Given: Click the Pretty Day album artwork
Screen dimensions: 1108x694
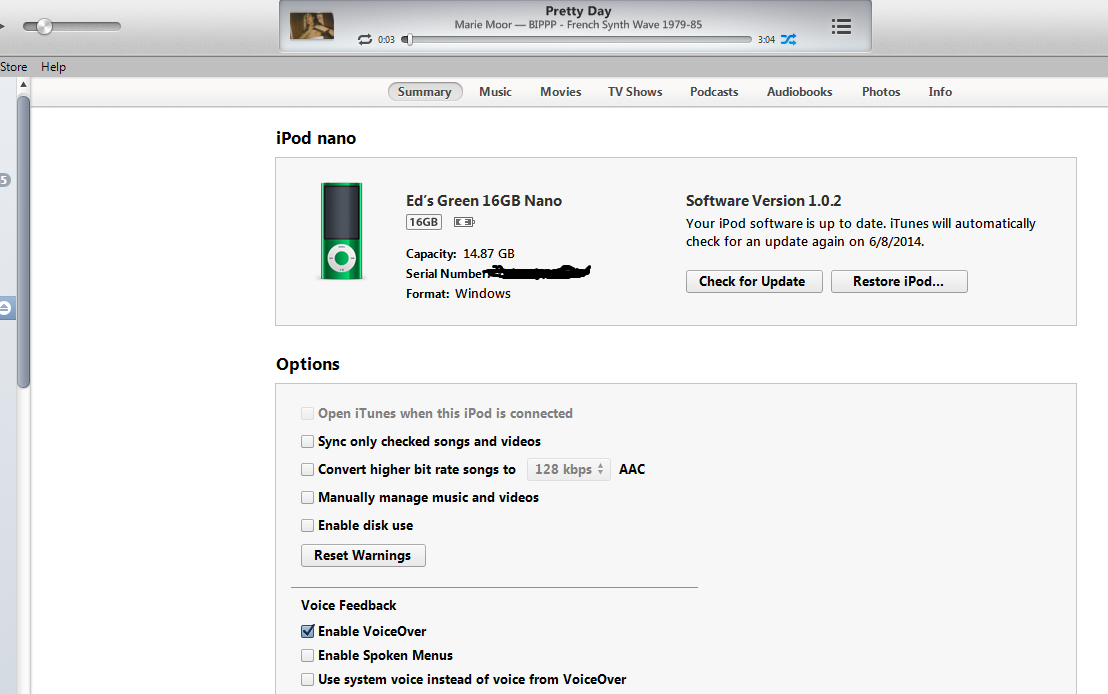Looking at the screenshot, I should pyautogui.click(x=312, y=26).
